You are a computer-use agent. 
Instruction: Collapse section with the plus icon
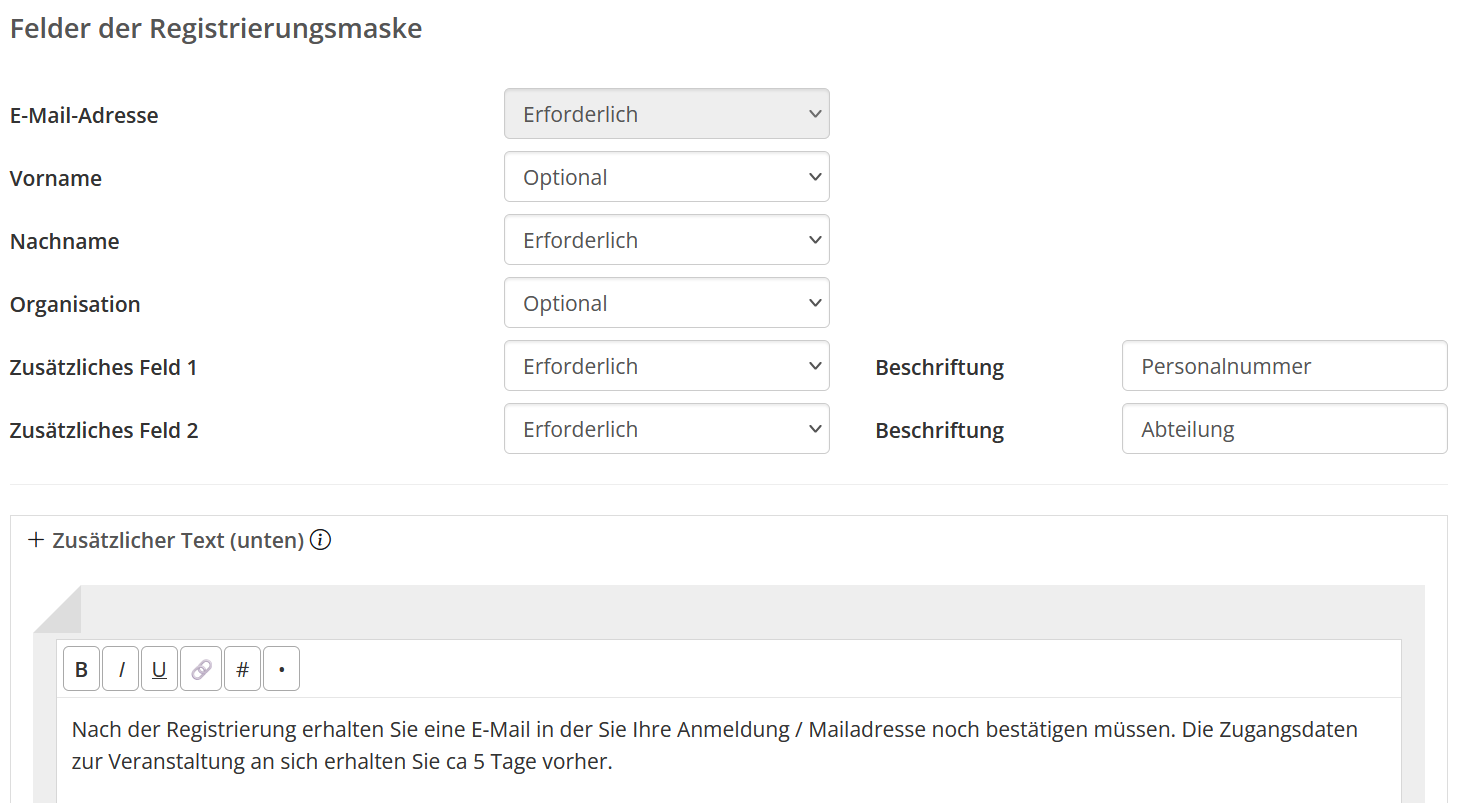pyautogui.click(x=36, y=541)
